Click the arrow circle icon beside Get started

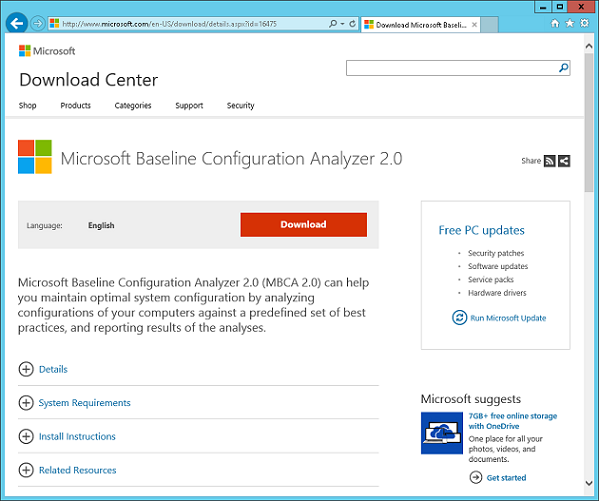476,477
